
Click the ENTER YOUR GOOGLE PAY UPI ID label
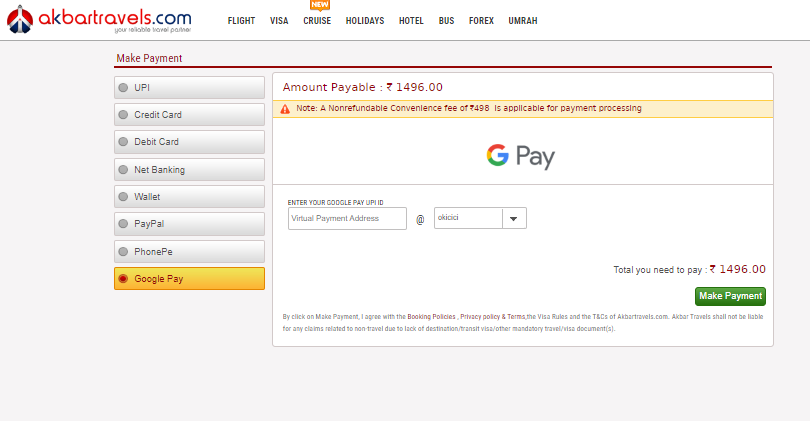point(336,202)
